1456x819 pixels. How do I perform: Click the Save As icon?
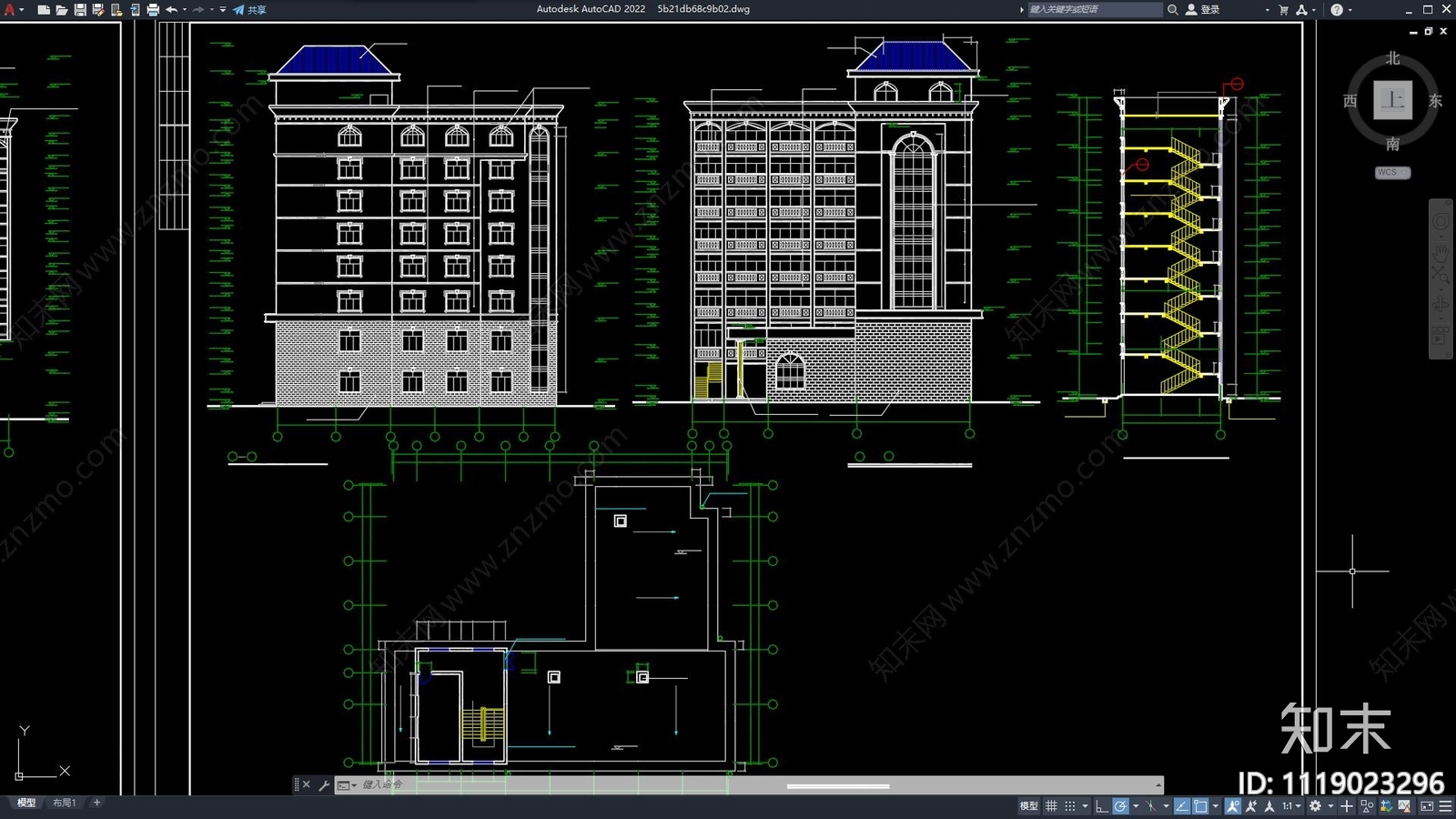point(98,10)
